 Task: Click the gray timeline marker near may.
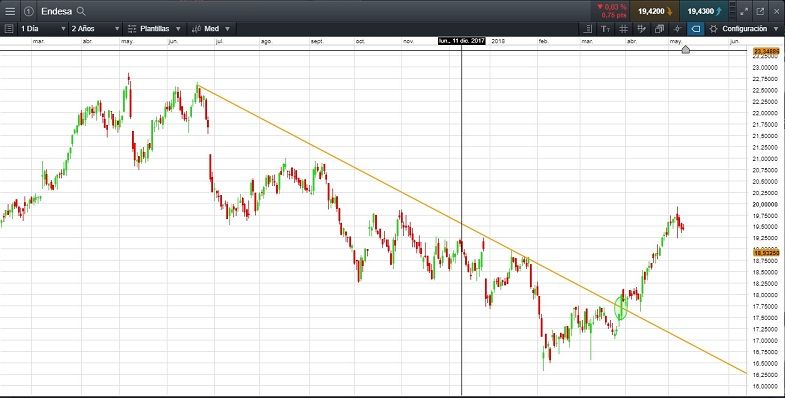tap(685, 49)
